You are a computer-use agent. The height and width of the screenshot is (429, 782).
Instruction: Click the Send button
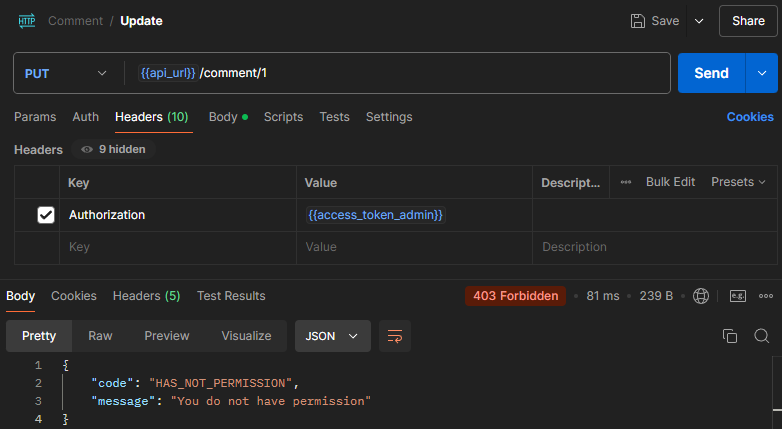[711, 73]
